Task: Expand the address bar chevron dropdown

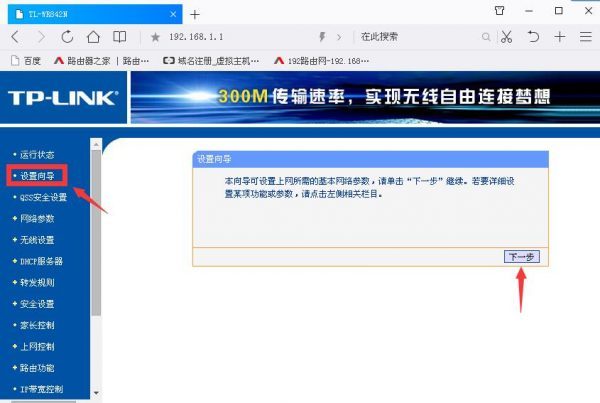Action: (x=340, y=37)
